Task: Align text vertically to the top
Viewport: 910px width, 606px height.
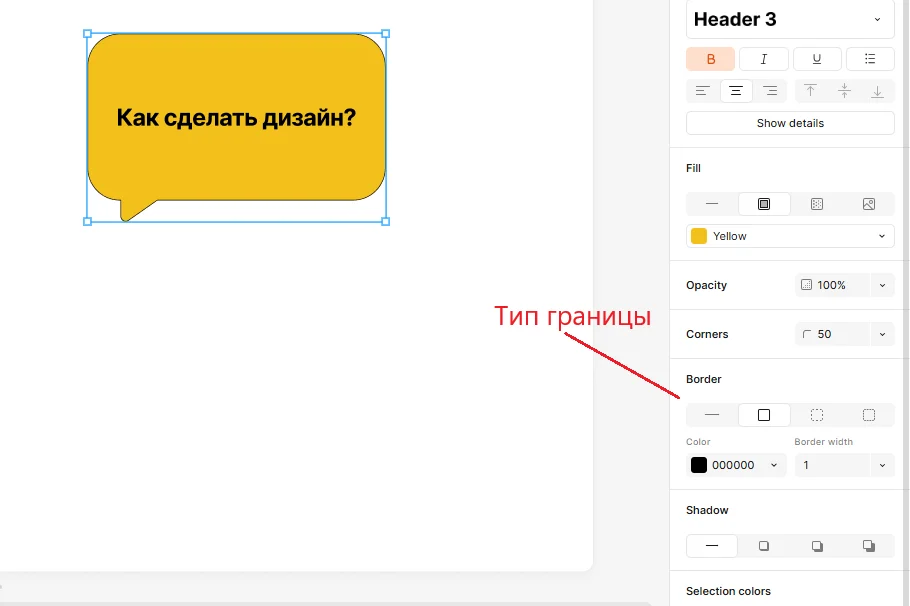Action: pyautogui.click(x=811, y=91)
